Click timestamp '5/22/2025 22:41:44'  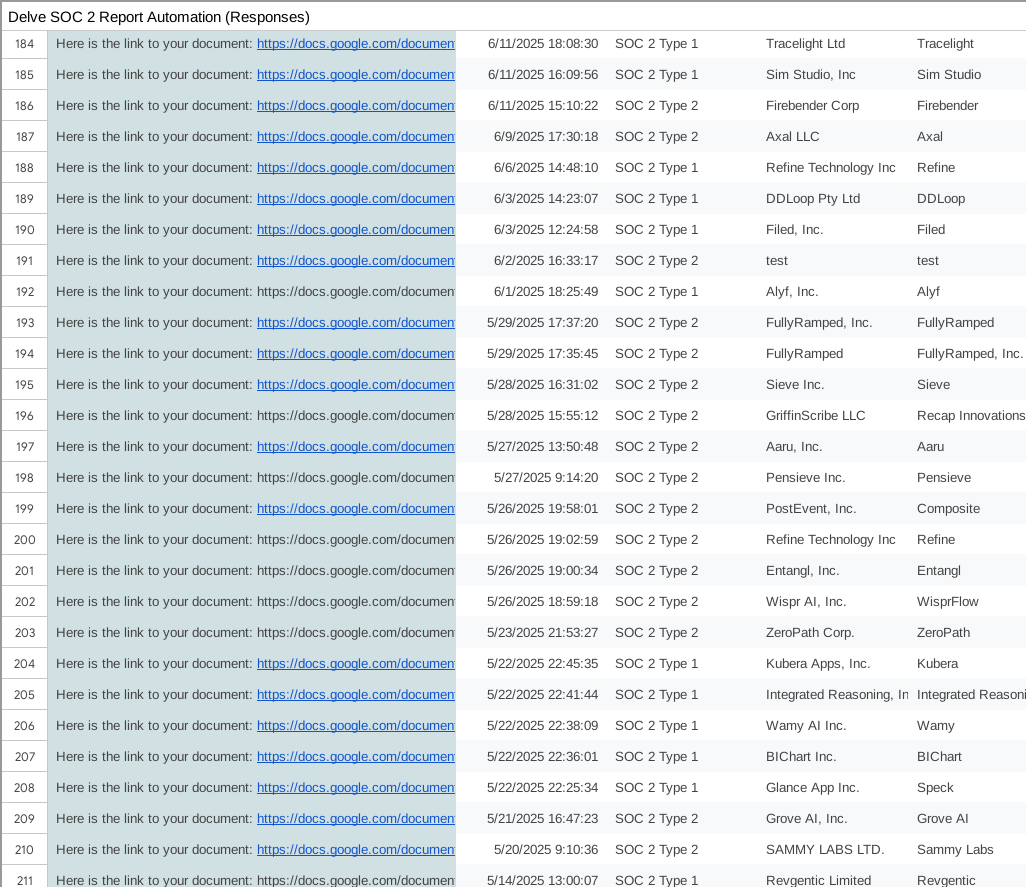tap(542, 695)
